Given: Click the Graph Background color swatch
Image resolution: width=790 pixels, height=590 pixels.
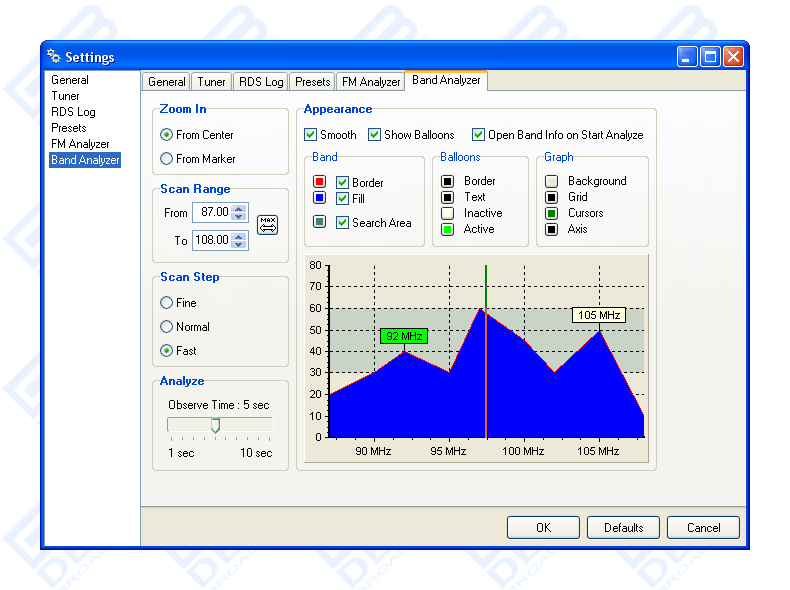Looking at the screenshot, I should (551, 181).
